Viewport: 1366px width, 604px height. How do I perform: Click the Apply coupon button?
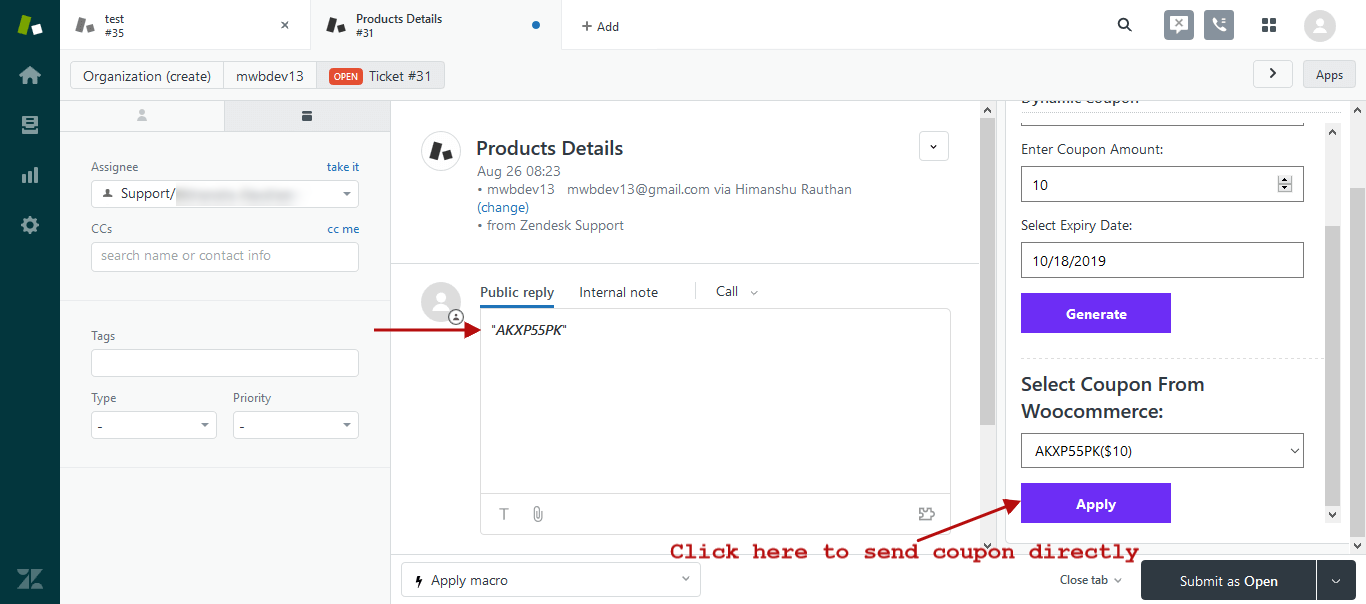coord(1095,504)
